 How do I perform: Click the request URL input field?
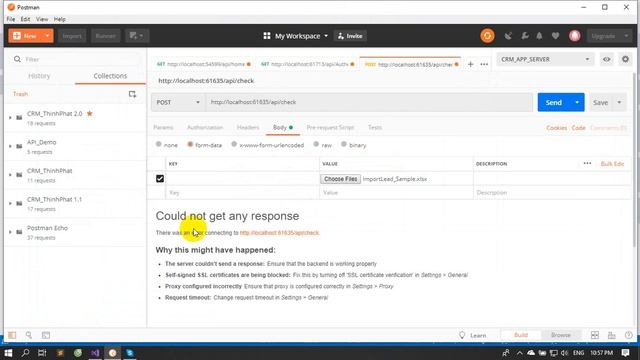tap(369, 102)
